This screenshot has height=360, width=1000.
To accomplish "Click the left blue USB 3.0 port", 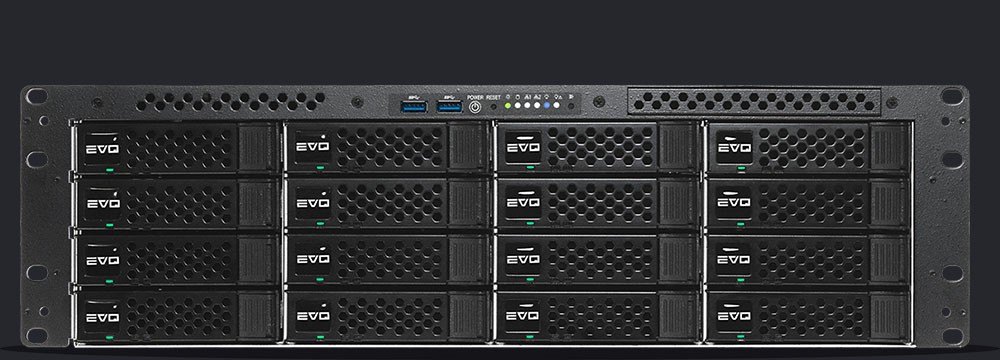I will pos(414,107).
